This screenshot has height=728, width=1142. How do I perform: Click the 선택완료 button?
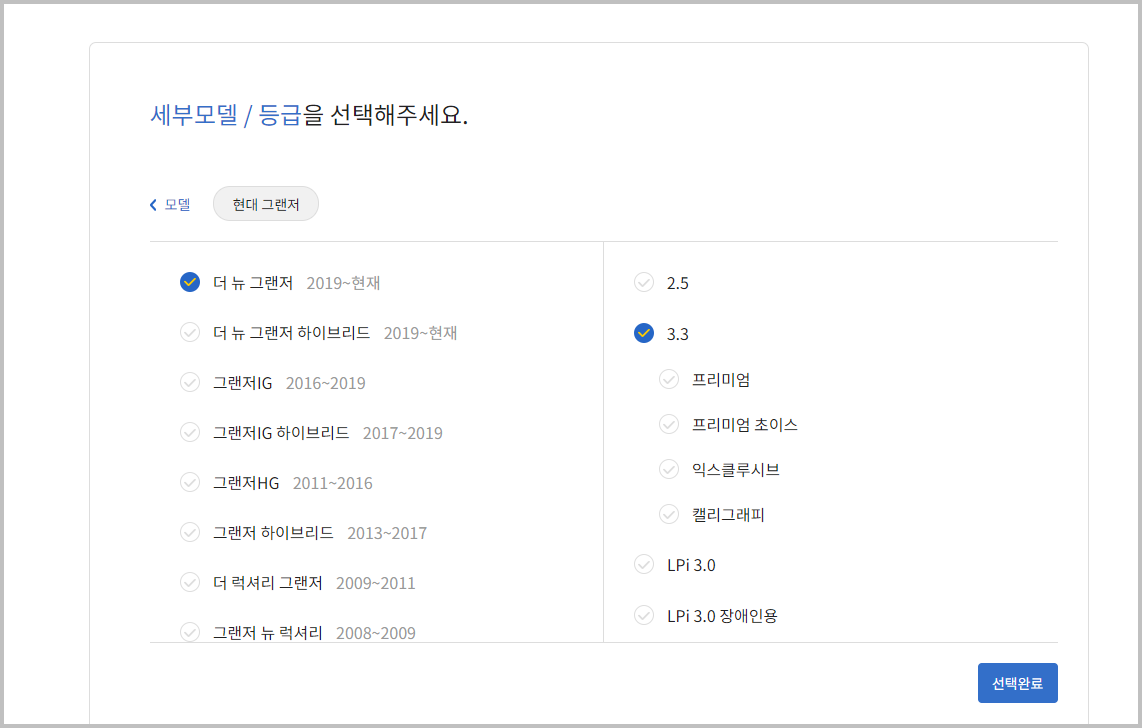(x=1017, y=683)
